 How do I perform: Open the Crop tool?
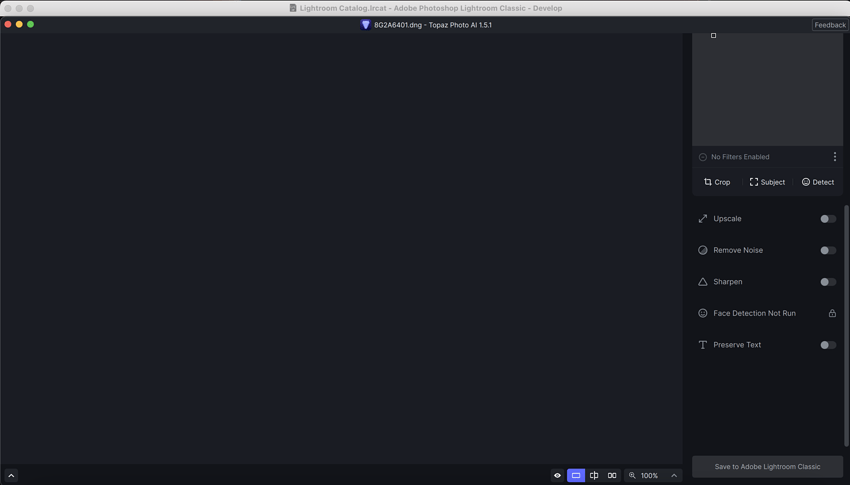pyautogui.click(x=717, y=182)
